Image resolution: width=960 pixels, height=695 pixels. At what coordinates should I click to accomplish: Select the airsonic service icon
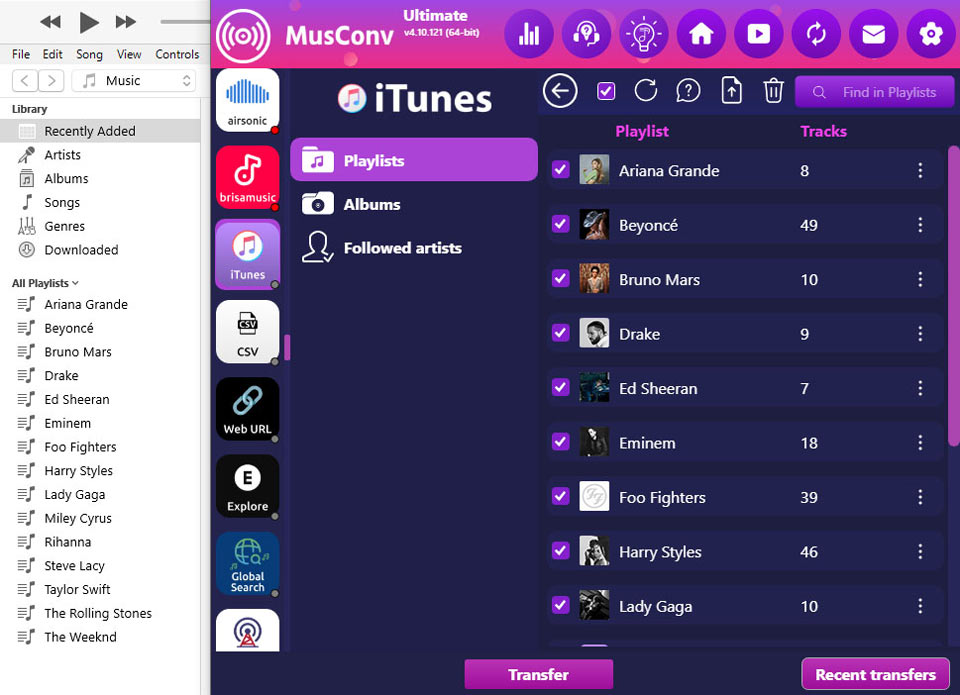tap(247, 100)
